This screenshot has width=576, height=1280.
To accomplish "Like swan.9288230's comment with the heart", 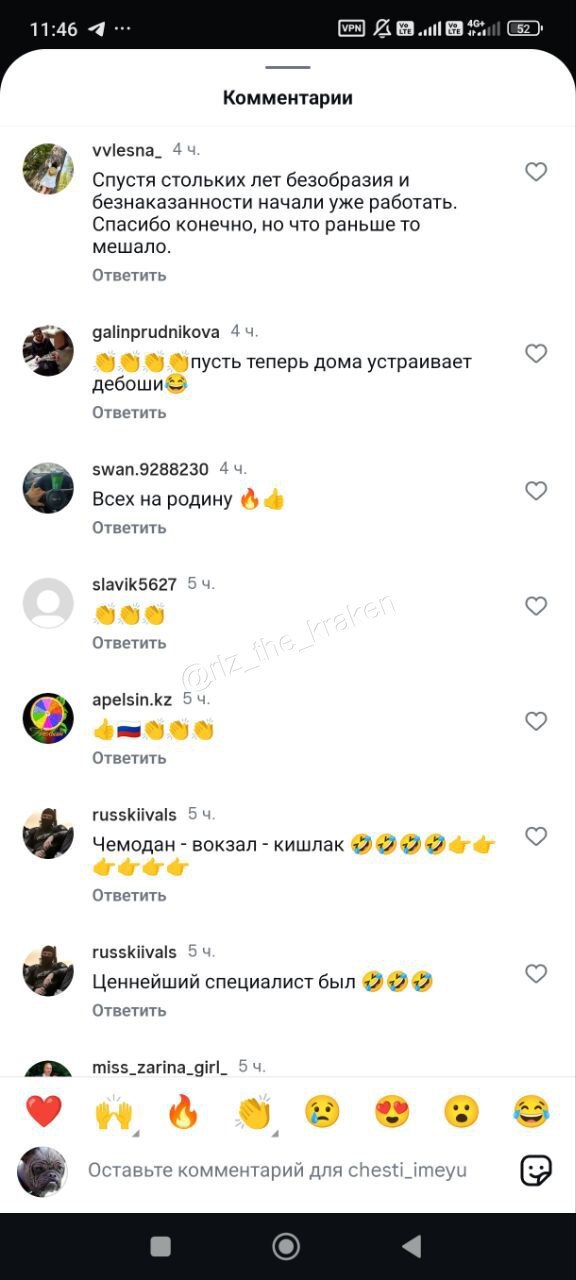I will (x=536, y=491).
